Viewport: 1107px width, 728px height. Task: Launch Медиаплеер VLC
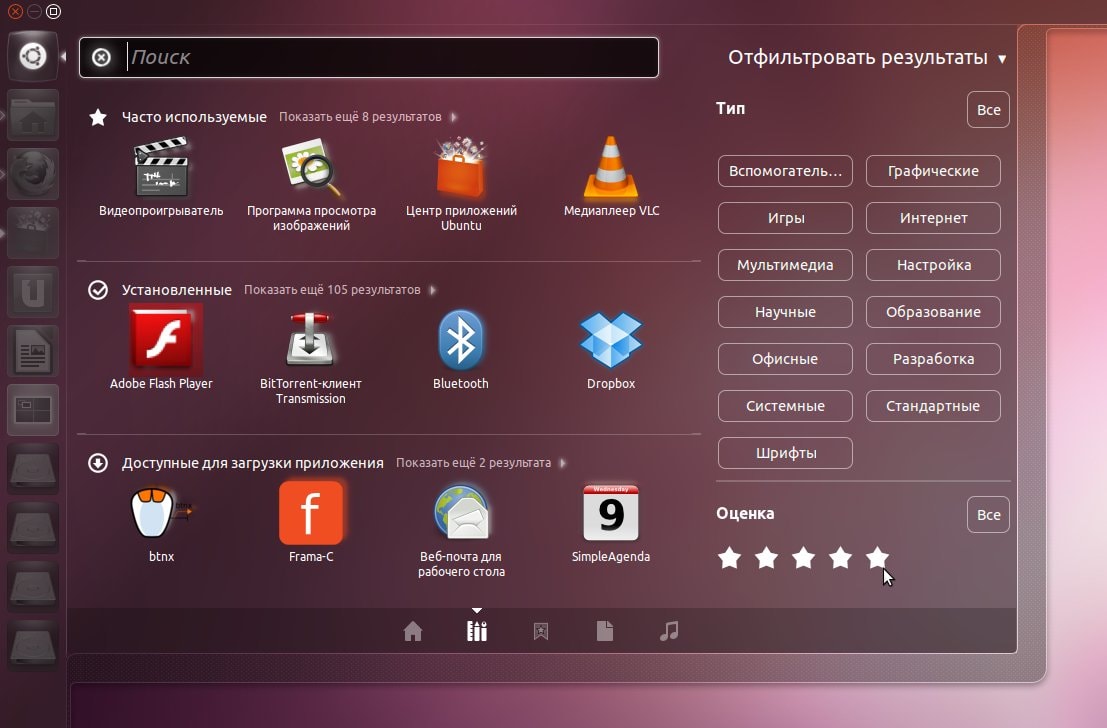point(611,168)
